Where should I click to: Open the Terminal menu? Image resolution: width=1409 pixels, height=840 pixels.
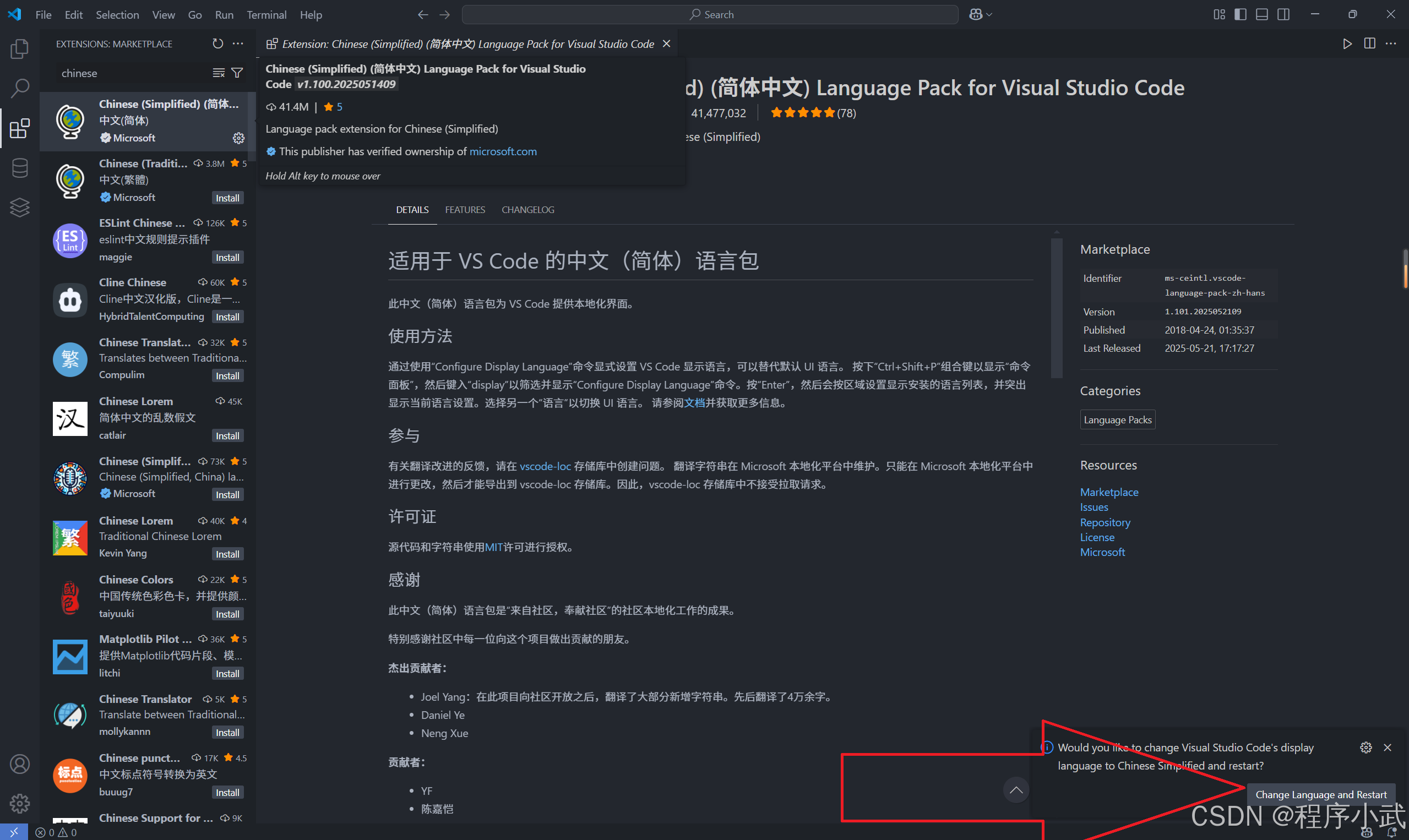point(266,15)
